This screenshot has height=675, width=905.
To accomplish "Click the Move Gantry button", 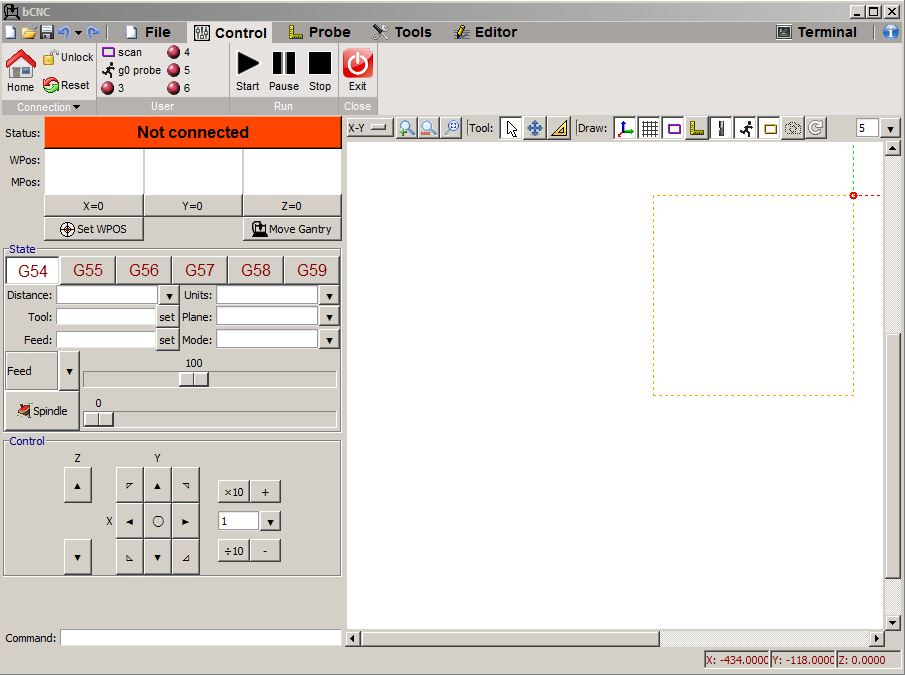I will (x=291, y=229).
